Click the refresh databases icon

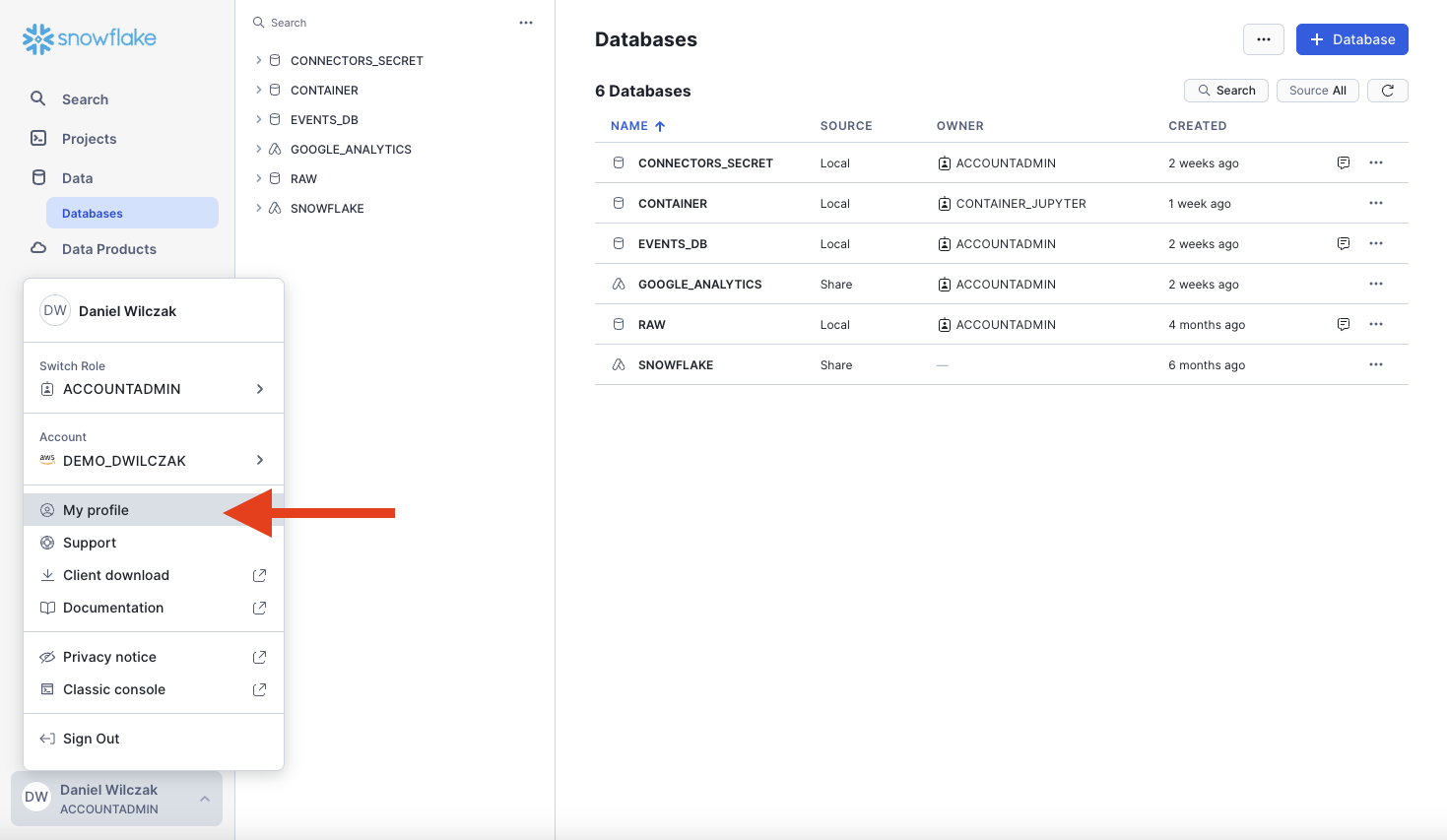(x=1387, y=91)
